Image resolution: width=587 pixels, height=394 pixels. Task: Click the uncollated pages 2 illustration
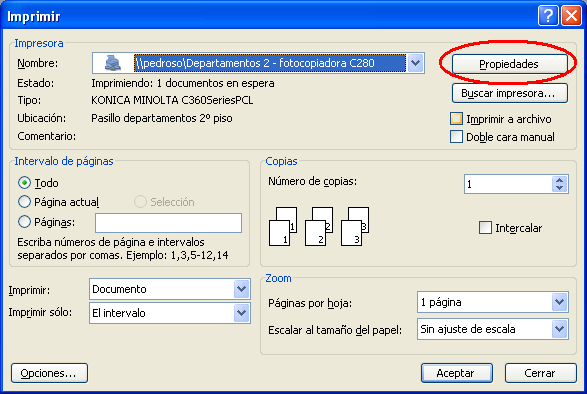319,227
